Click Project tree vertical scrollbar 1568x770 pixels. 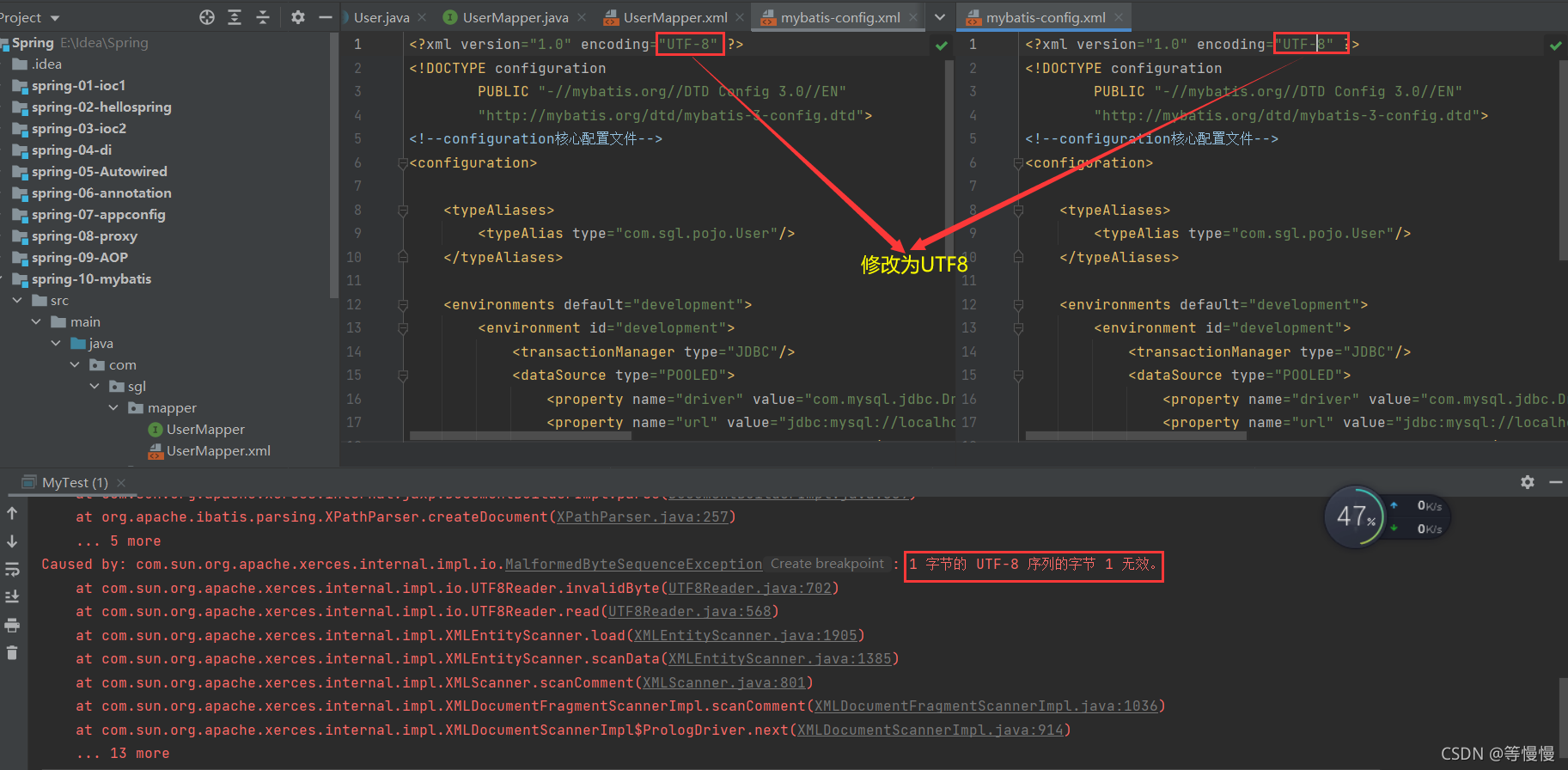coord(334,166)
